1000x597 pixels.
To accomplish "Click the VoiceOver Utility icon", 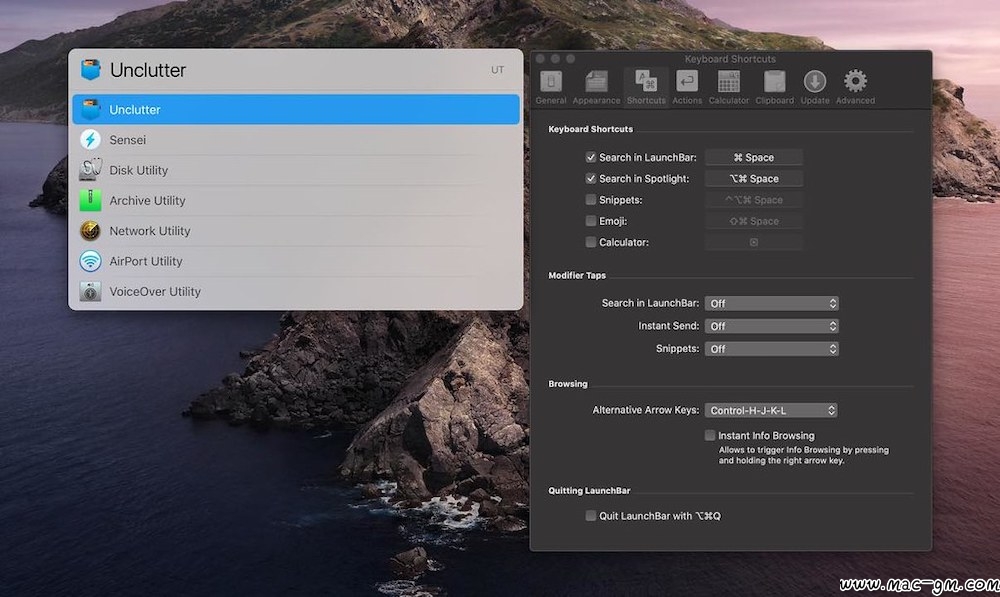I will point(91,291).
